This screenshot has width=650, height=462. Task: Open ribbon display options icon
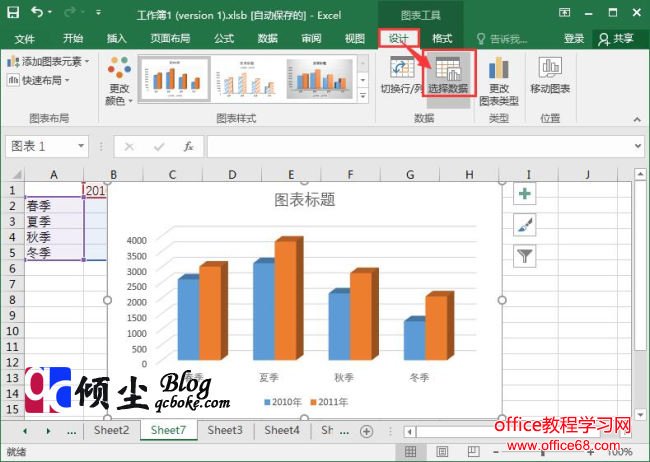(565, 13)
